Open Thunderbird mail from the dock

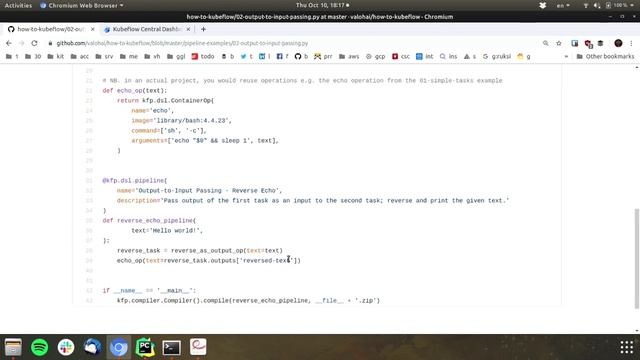pos(92,347)
